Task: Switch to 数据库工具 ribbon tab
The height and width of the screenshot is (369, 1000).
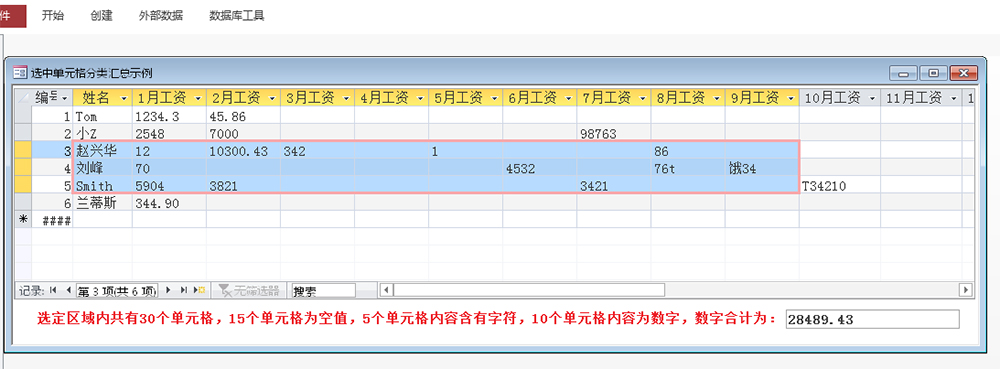Action: pos(237,16)
